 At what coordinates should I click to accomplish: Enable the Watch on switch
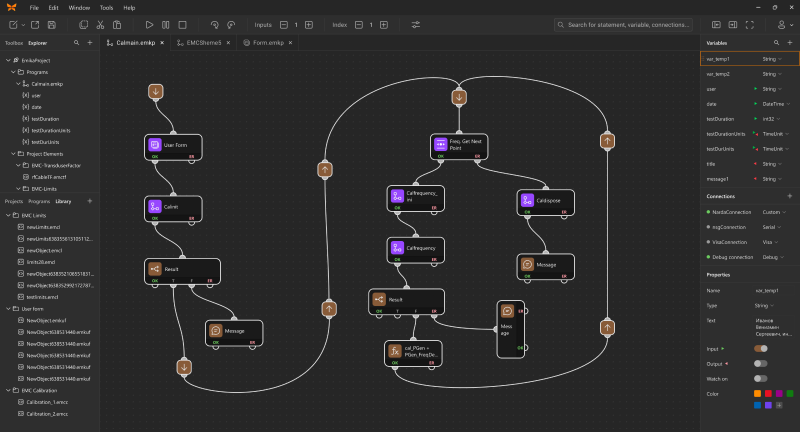coord(762,378)
